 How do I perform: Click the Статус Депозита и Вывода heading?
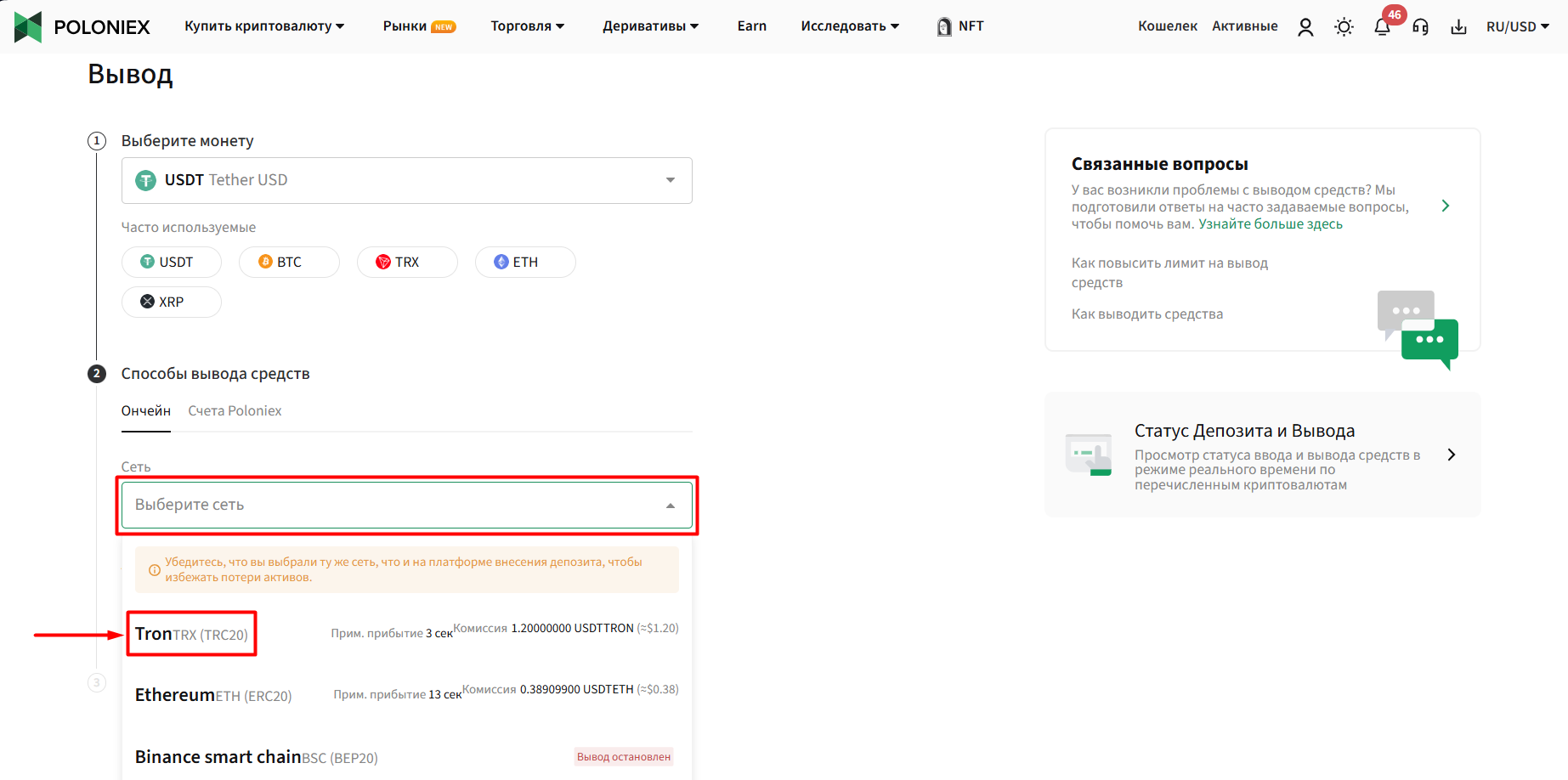(x=1244, y=431)
